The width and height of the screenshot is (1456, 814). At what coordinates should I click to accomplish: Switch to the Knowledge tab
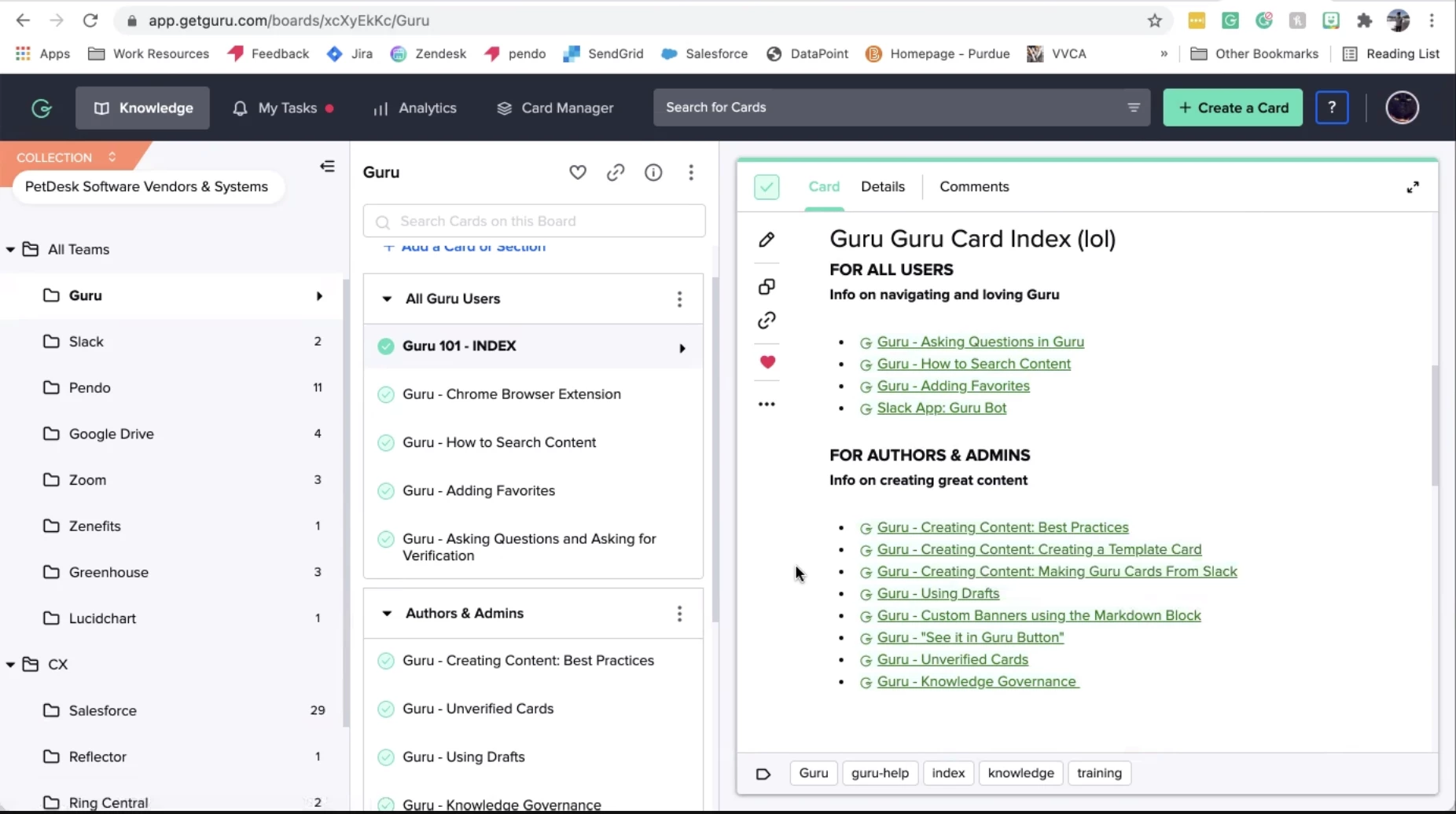point(142,108)
